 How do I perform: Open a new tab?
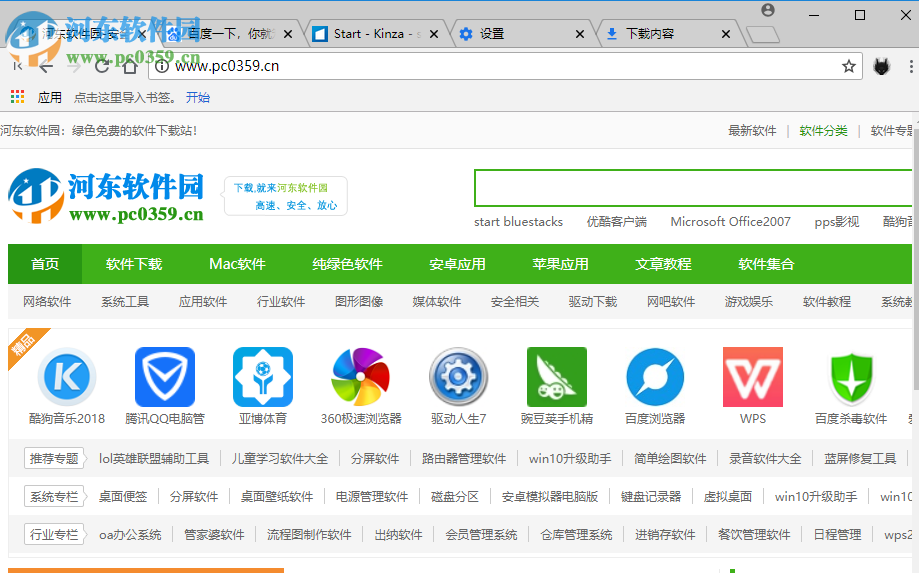[763, 35]
